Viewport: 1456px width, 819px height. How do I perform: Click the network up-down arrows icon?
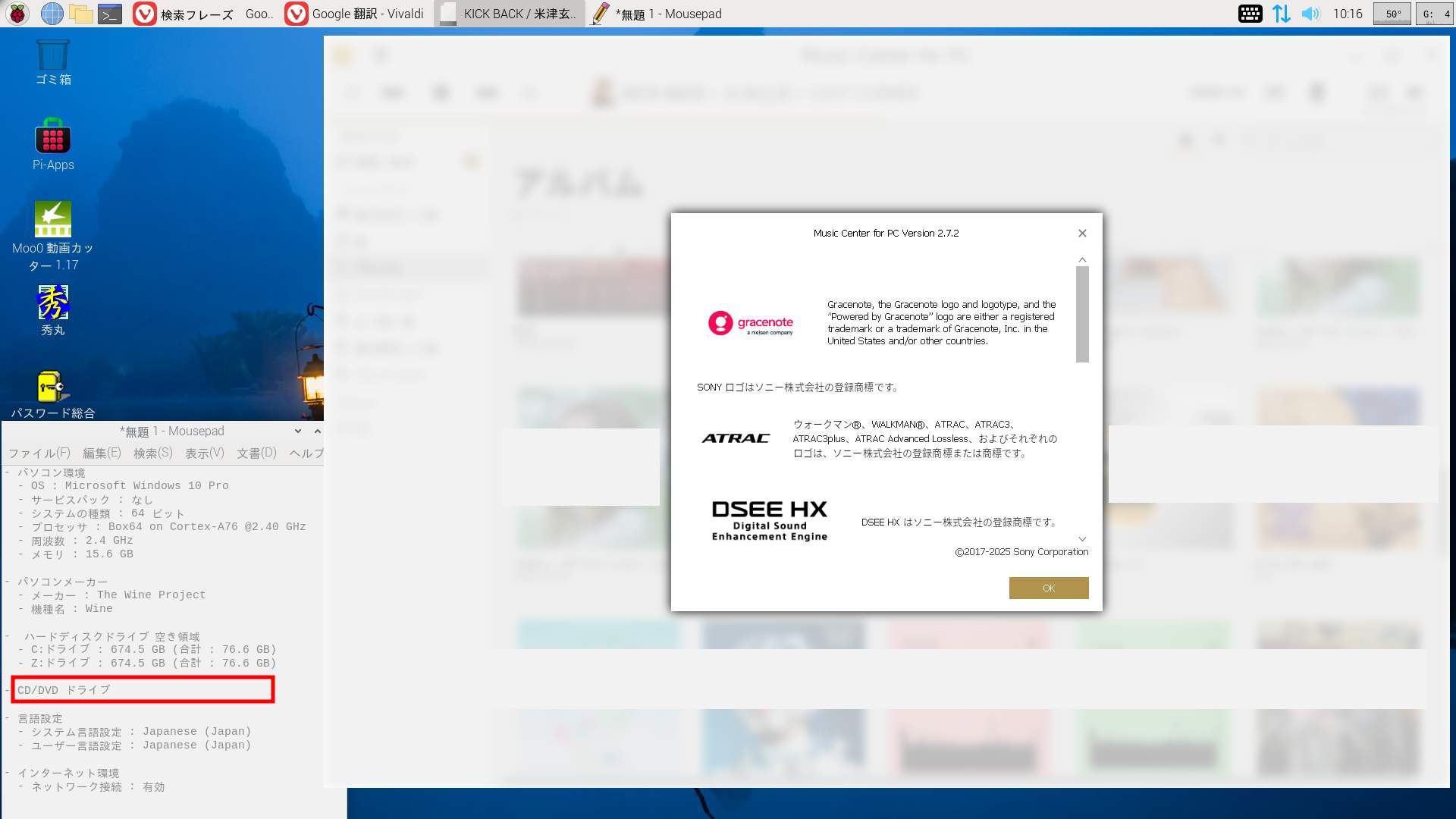(x=1281, y=14)
